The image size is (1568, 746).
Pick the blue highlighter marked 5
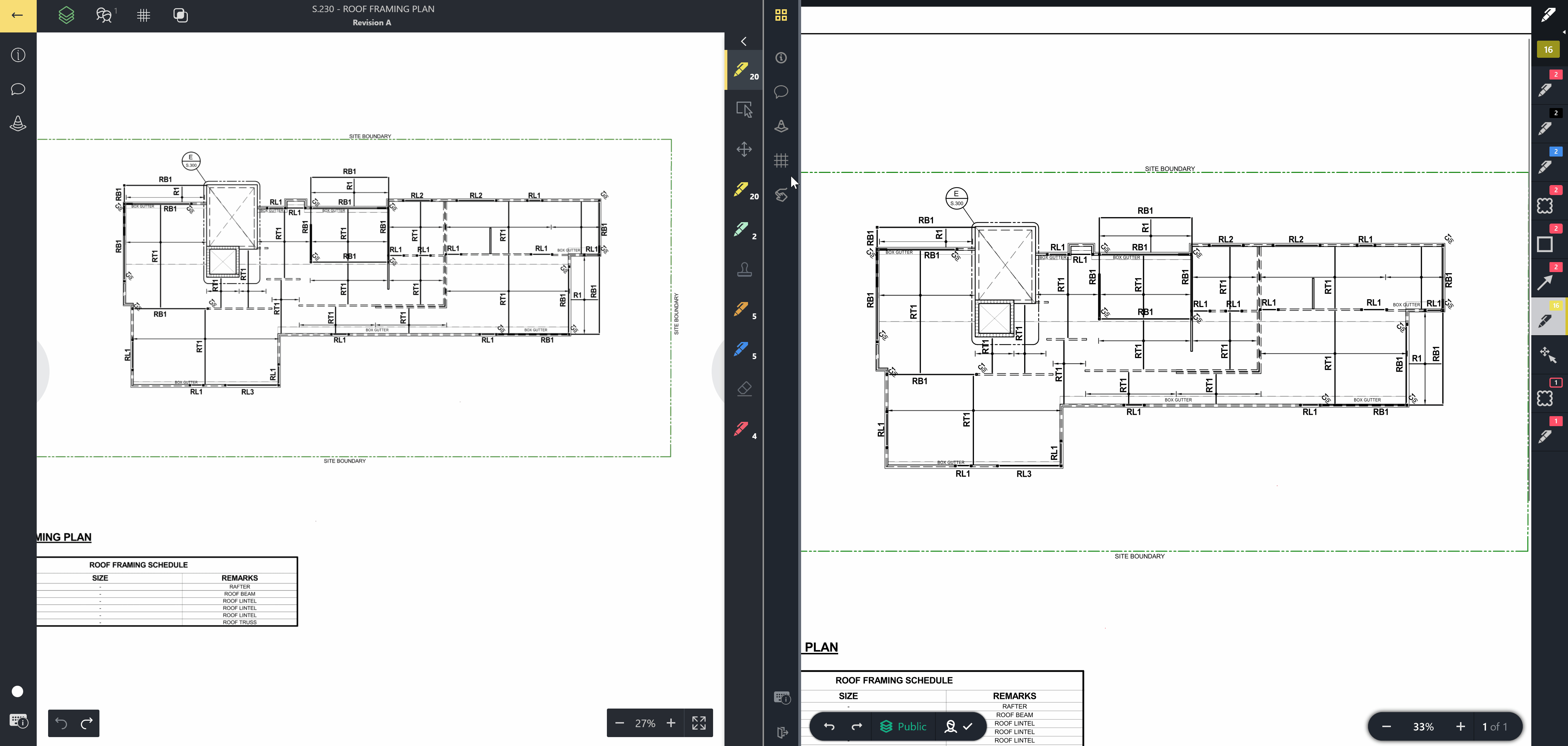[744, 350]
